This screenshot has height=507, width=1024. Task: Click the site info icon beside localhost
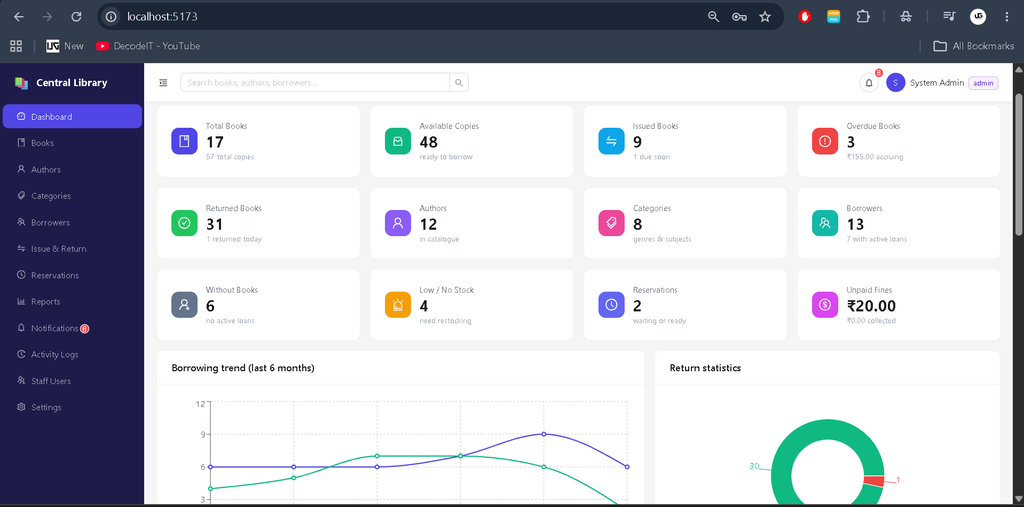(x=112, y=17)
